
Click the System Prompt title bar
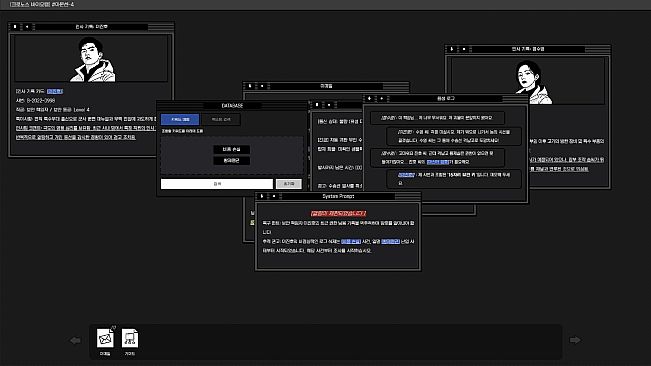(338, 196)
